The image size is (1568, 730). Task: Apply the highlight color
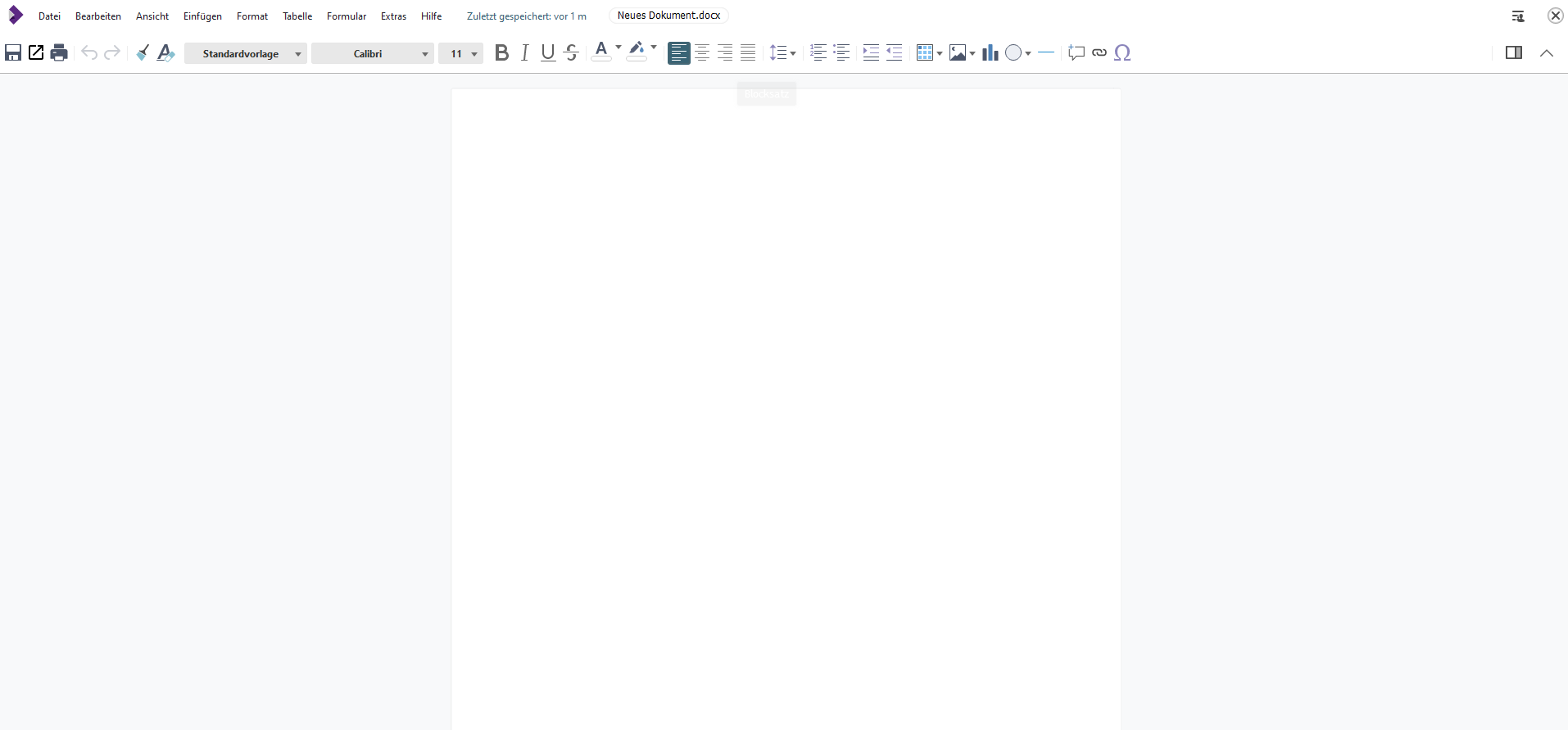637,52
